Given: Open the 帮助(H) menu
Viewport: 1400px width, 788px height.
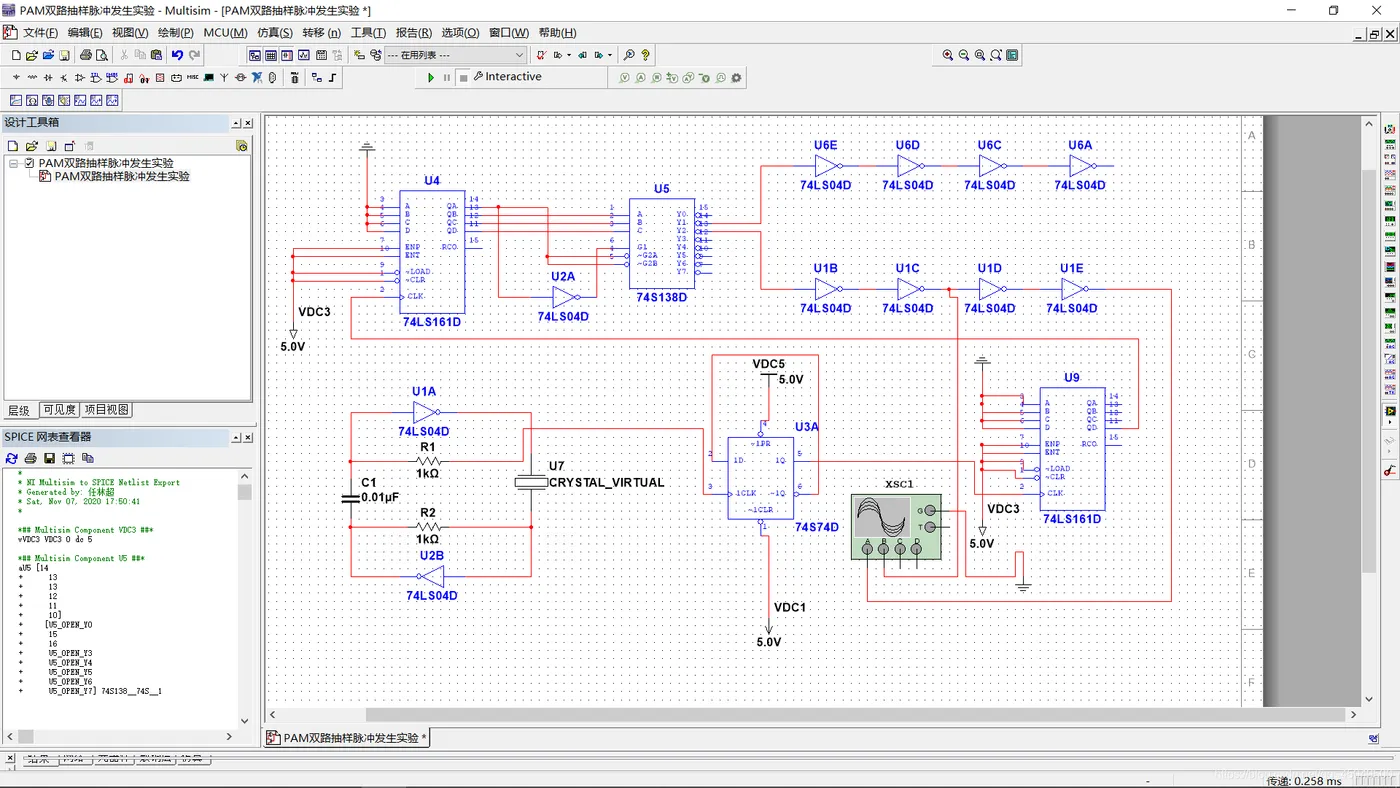Looking at the screenshot, I should [557, 33].
